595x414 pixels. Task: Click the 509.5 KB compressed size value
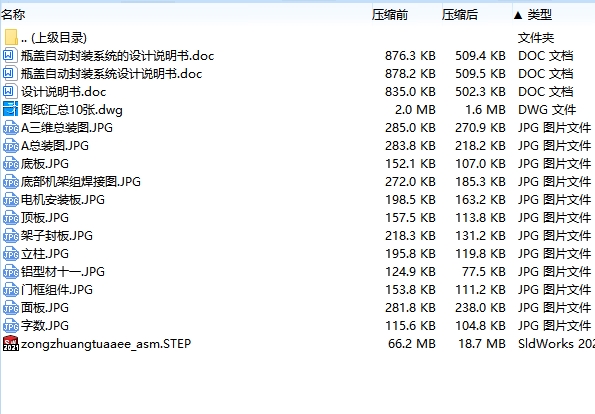click(x=480, y=74)
